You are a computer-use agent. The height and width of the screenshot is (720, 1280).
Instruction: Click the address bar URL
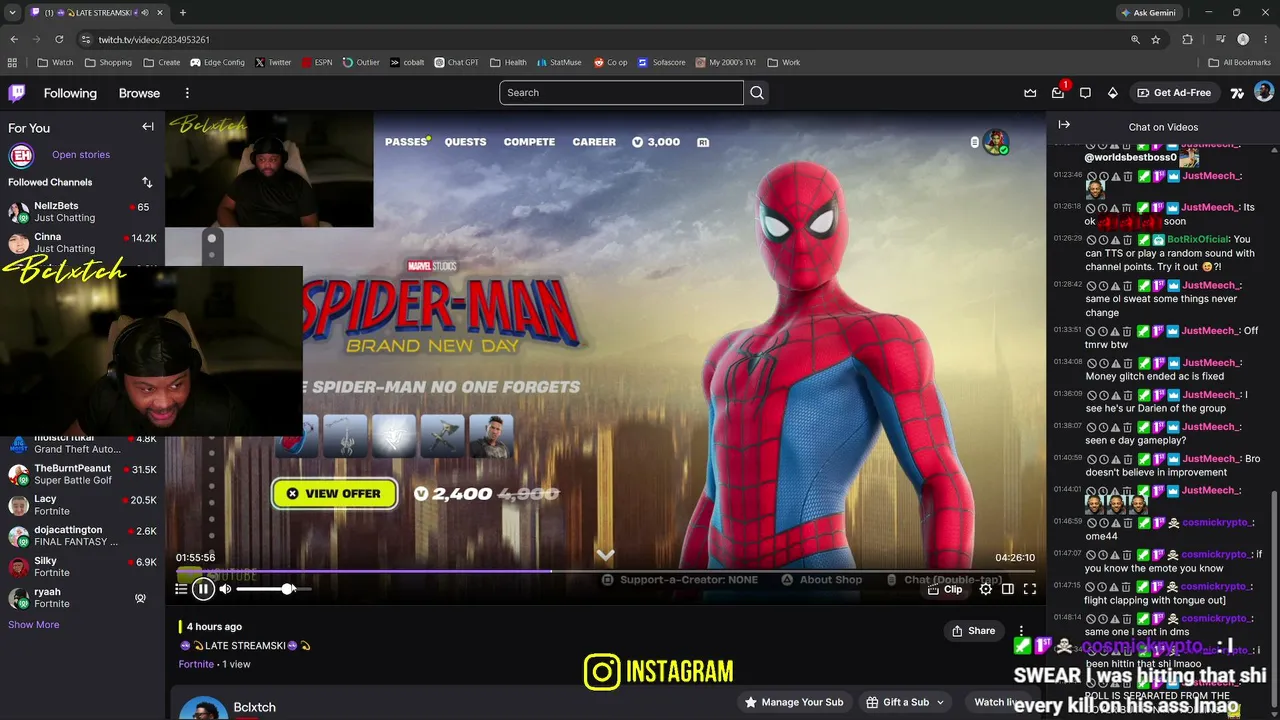click(154, 39)
